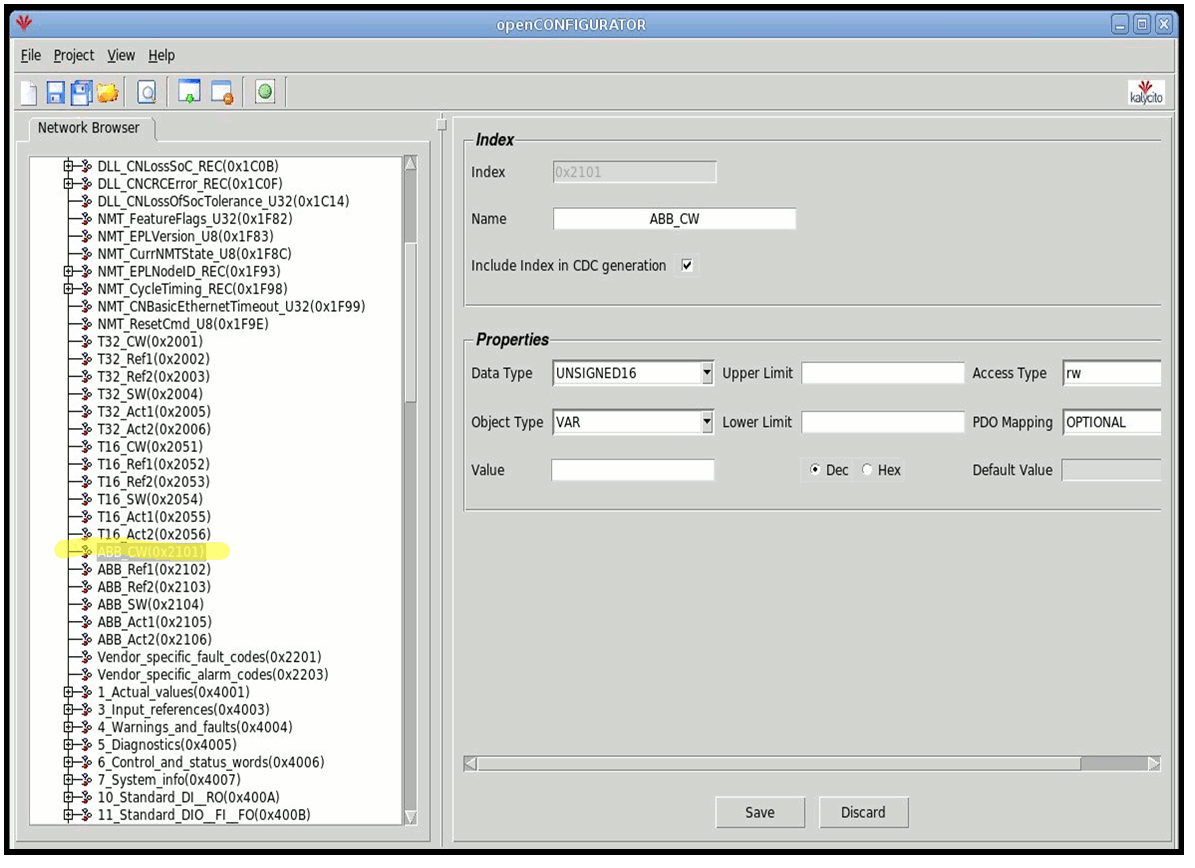Click the window with green down-arrow icon
This screenshot has width=1195, height=868.
[x=189, y=92]
